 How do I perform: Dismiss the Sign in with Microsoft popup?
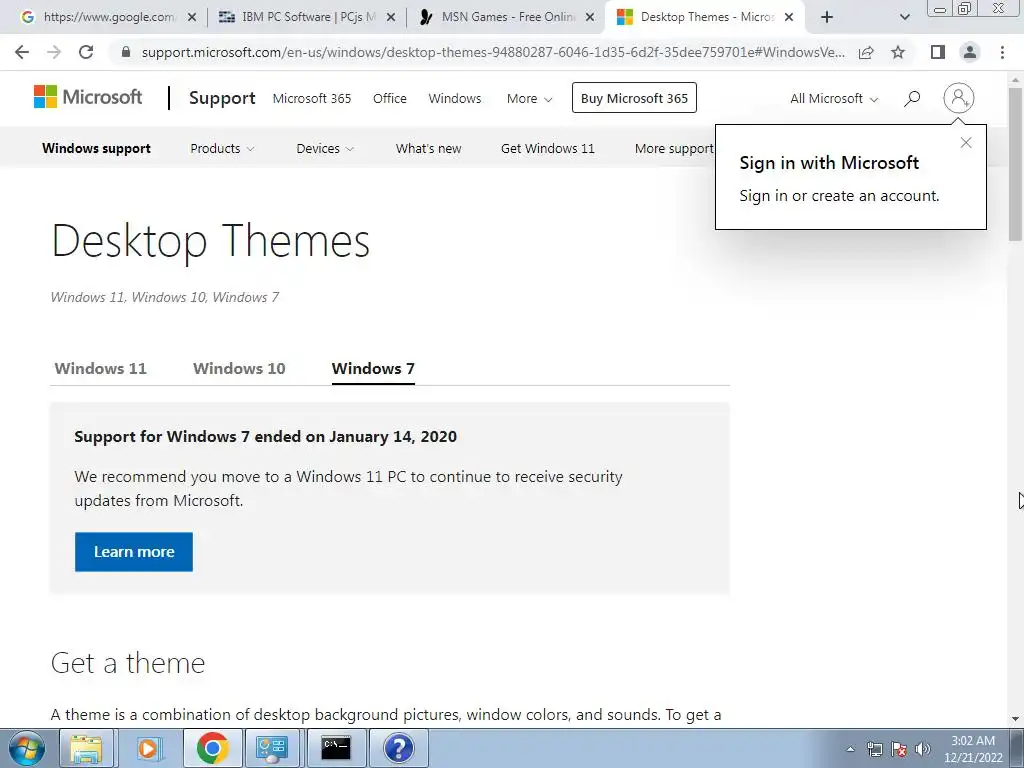(966, 142)
